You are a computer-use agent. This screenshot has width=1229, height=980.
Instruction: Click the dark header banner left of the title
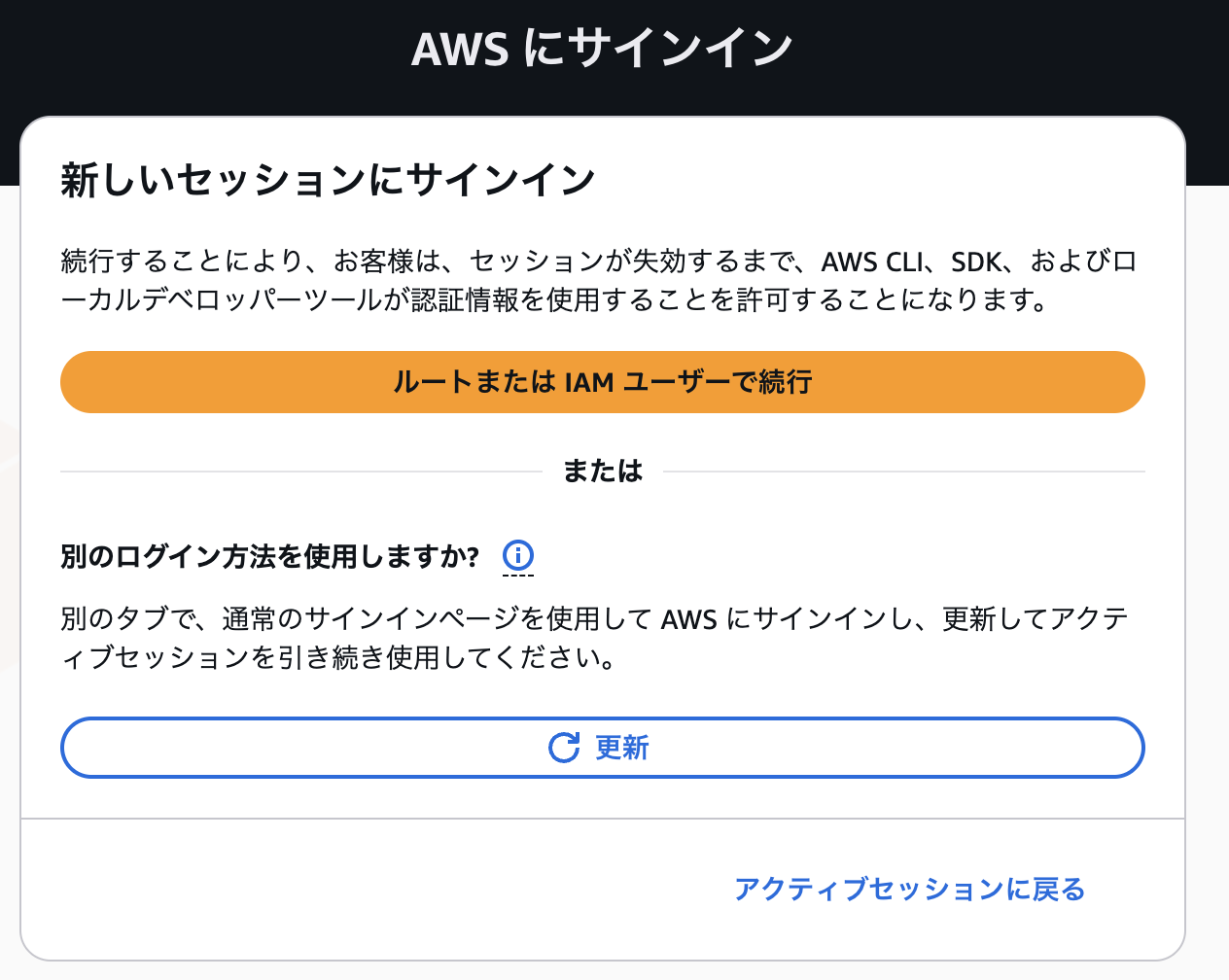pos(194,49)
